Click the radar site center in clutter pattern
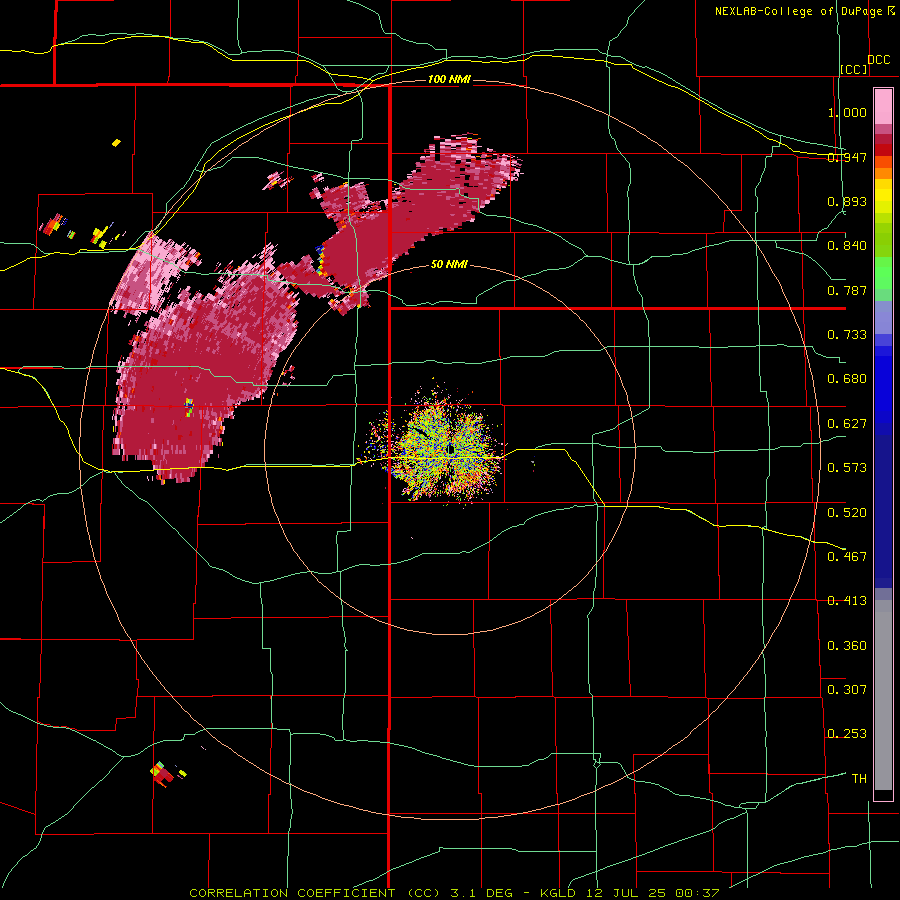The width and height of the screenshot is (900, 900). [x=451, y=449]
